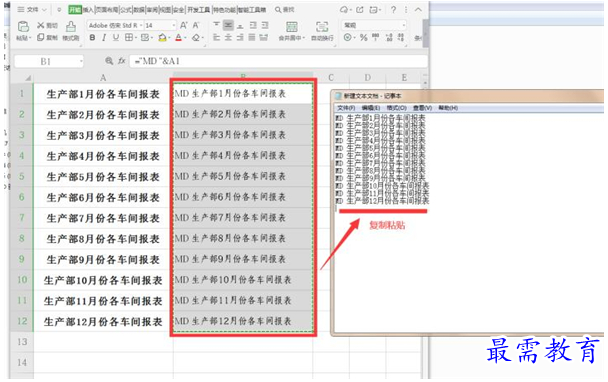
Task: Click the Paste (粘贴) icon
Action: [23, 26]
